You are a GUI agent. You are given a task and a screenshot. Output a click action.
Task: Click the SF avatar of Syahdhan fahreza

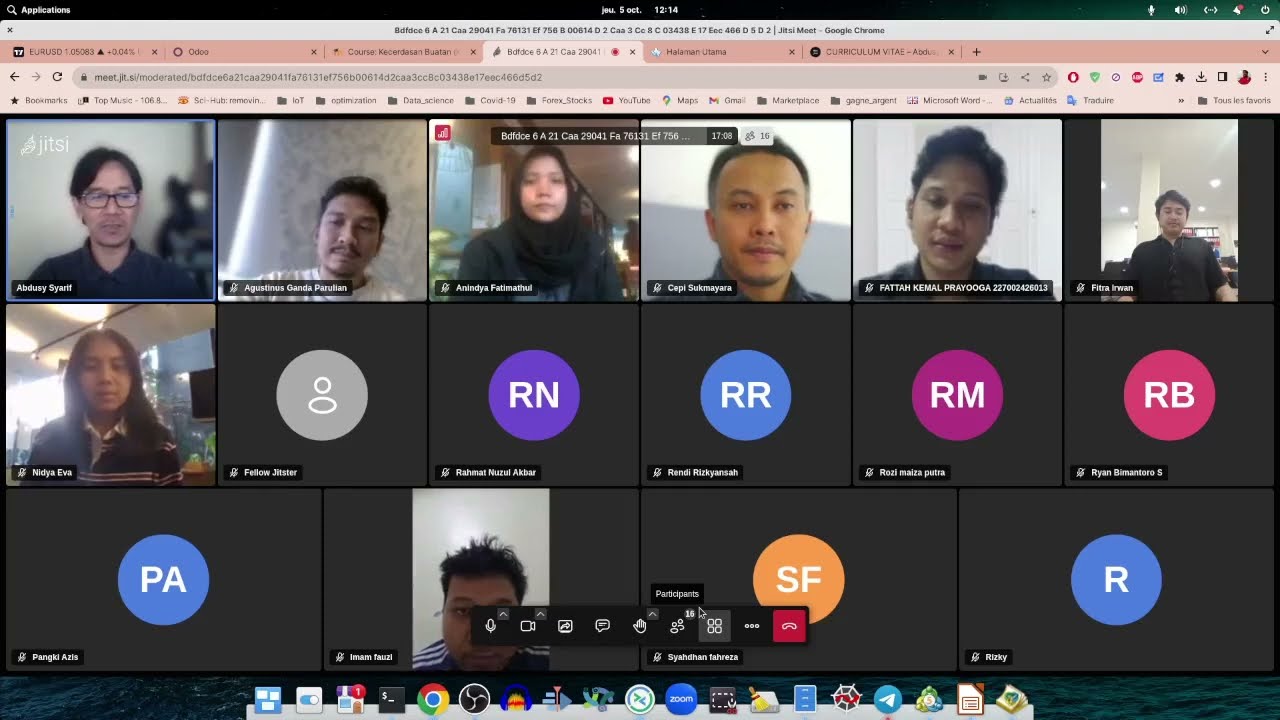[798, 579]
